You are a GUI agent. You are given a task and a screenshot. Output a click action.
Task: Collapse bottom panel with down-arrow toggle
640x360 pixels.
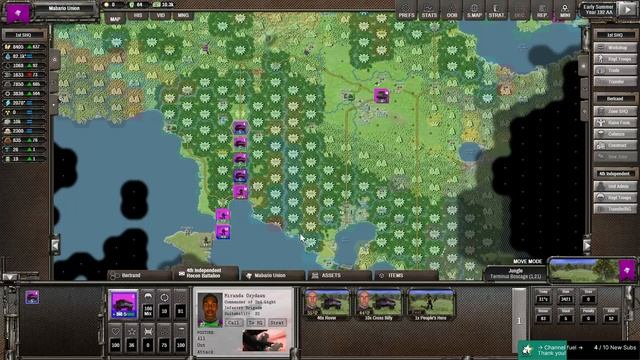pos(10,277)
